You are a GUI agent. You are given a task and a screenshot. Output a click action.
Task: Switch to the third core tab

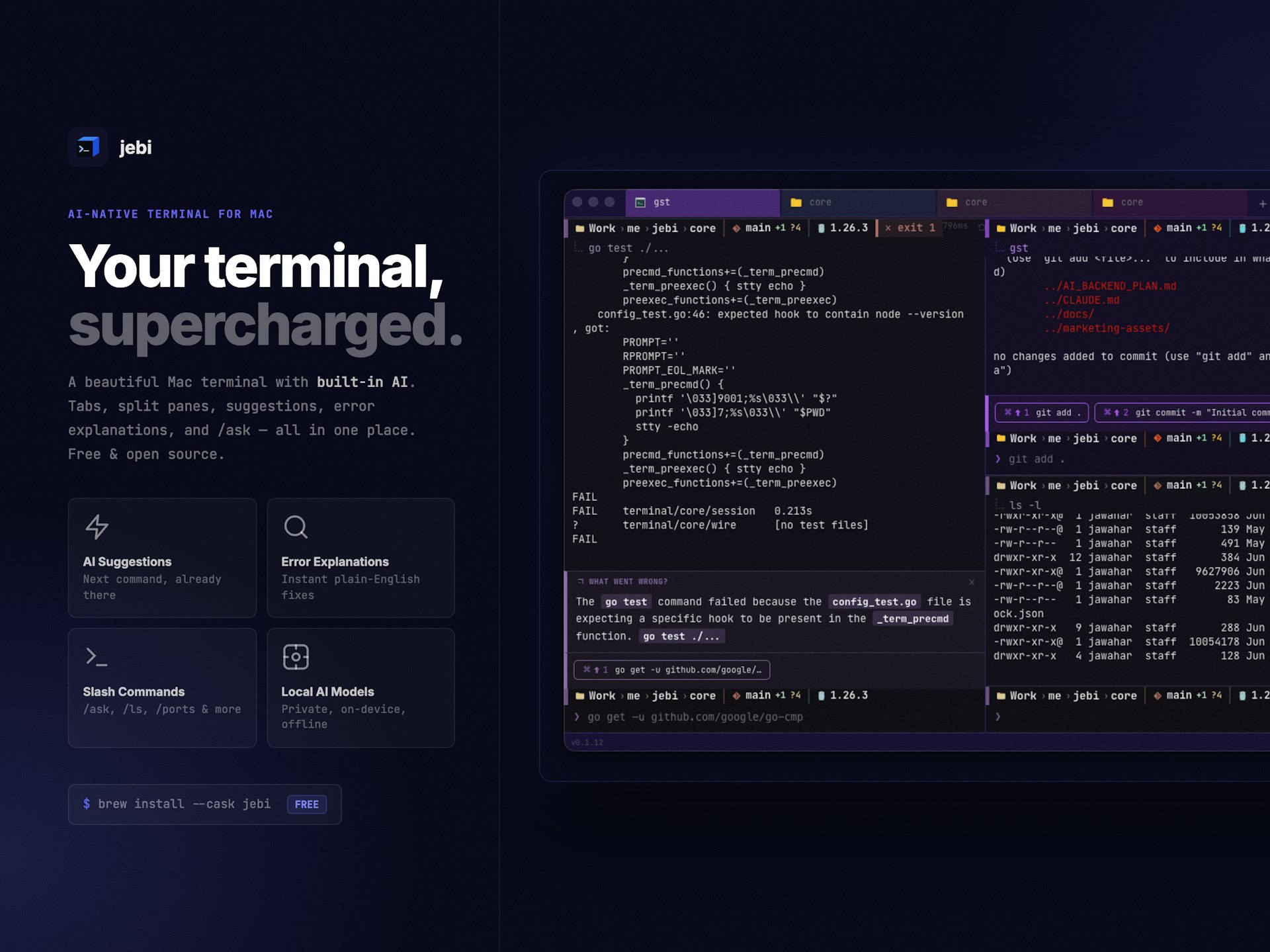click(x=1014, y=202)
